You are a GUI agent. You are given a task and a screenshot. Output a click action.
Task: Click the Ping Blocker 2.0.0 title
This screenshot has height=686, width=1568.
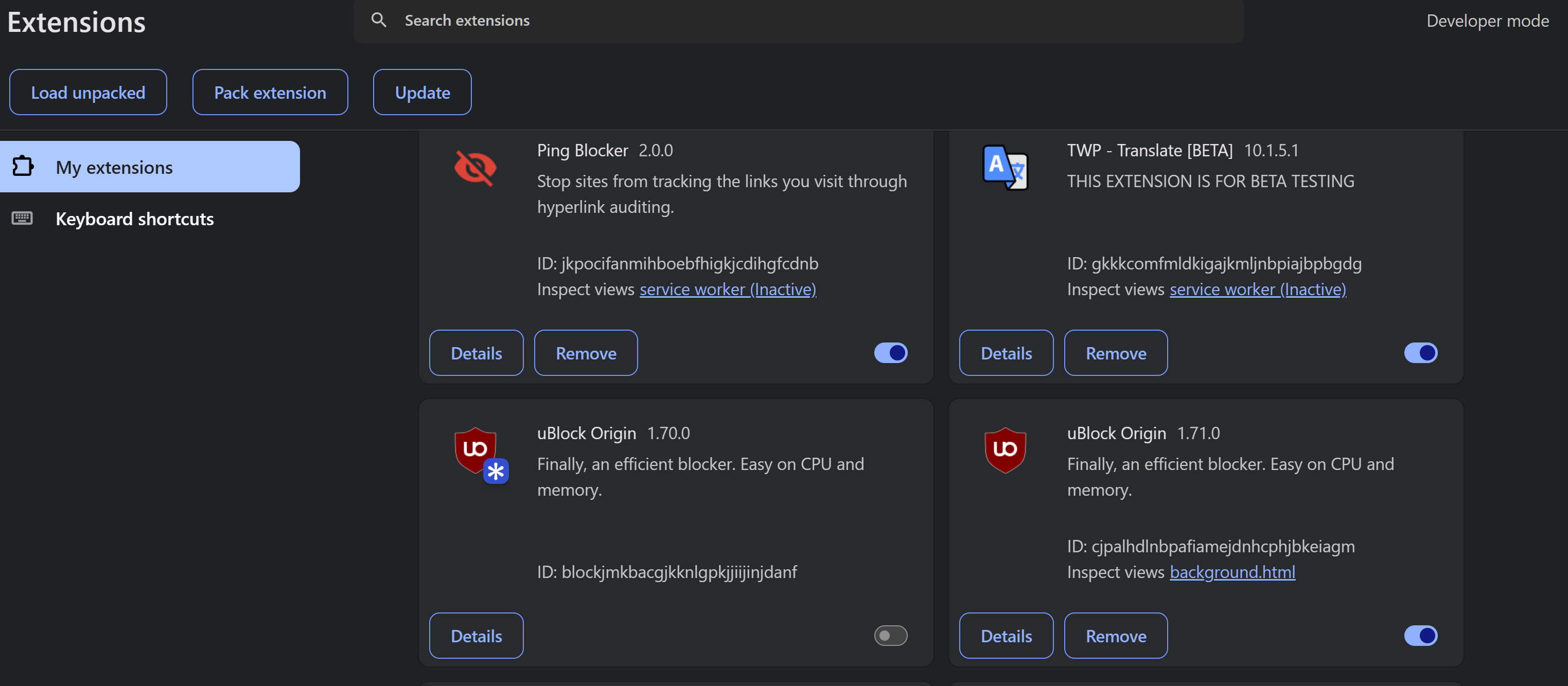605,150
